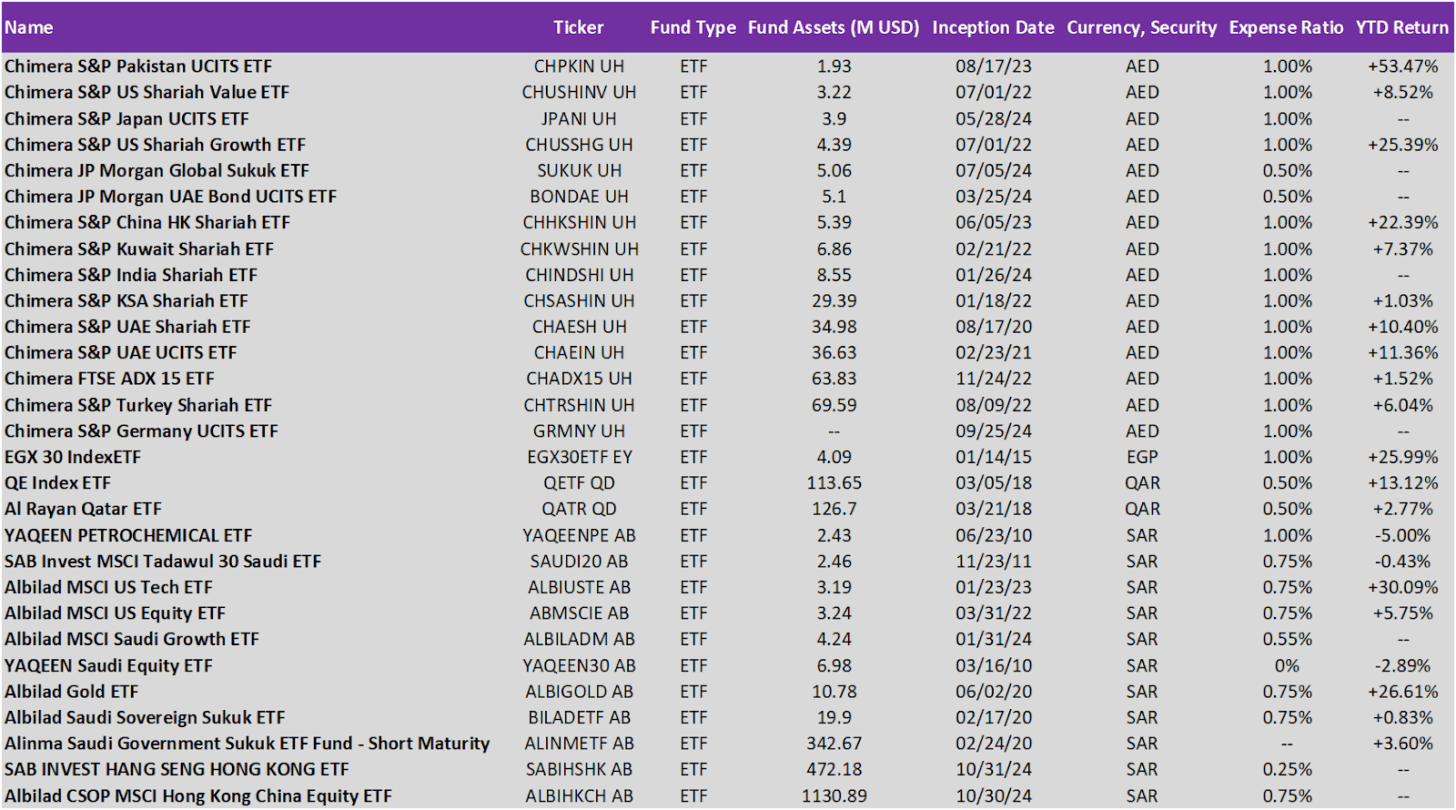This screenshot has height=810, width=1456.
Task: Click Chimera S&P Pakistan UCITS ETF name
Action: pos(138,66)
